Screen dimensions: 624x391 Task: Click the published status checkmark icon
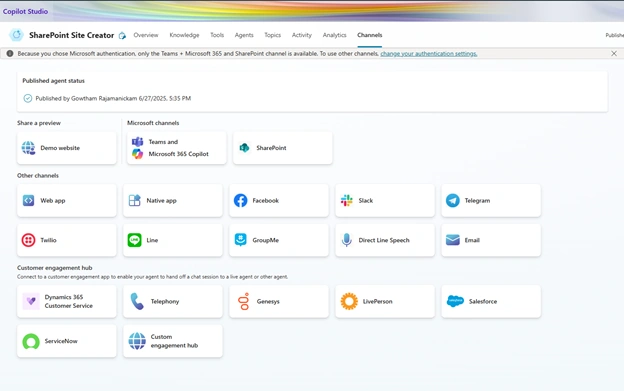(x=27, y=98)
